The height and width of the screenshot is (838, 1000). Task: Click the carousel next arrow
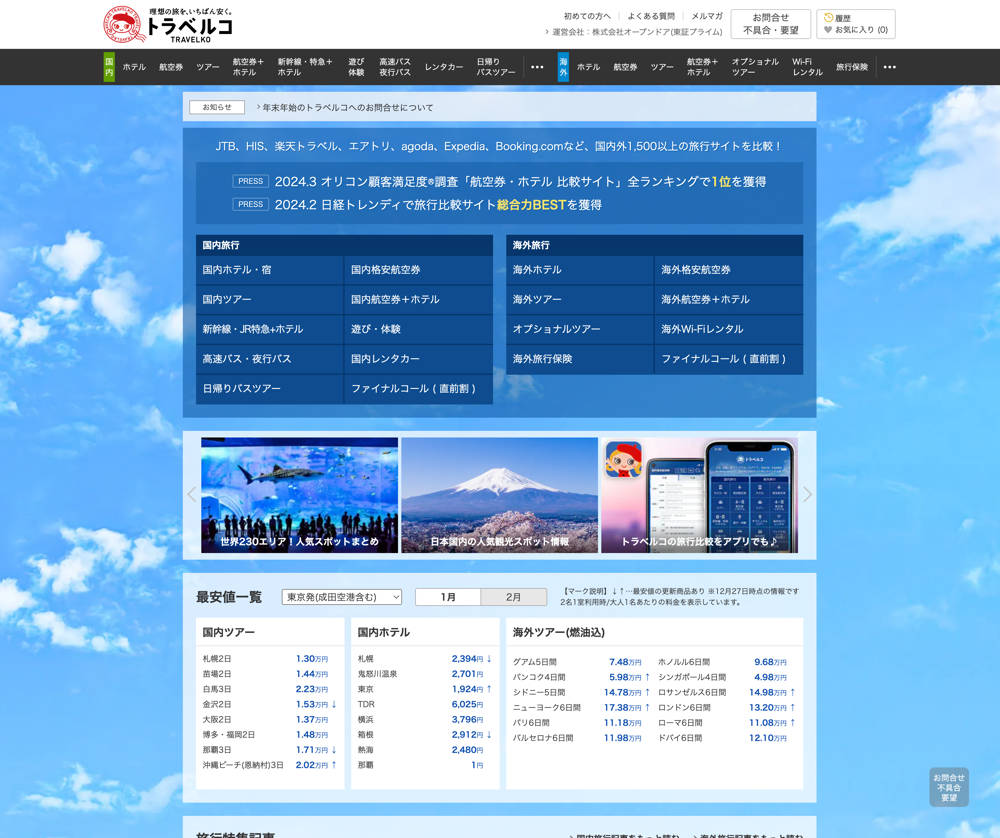807,494
